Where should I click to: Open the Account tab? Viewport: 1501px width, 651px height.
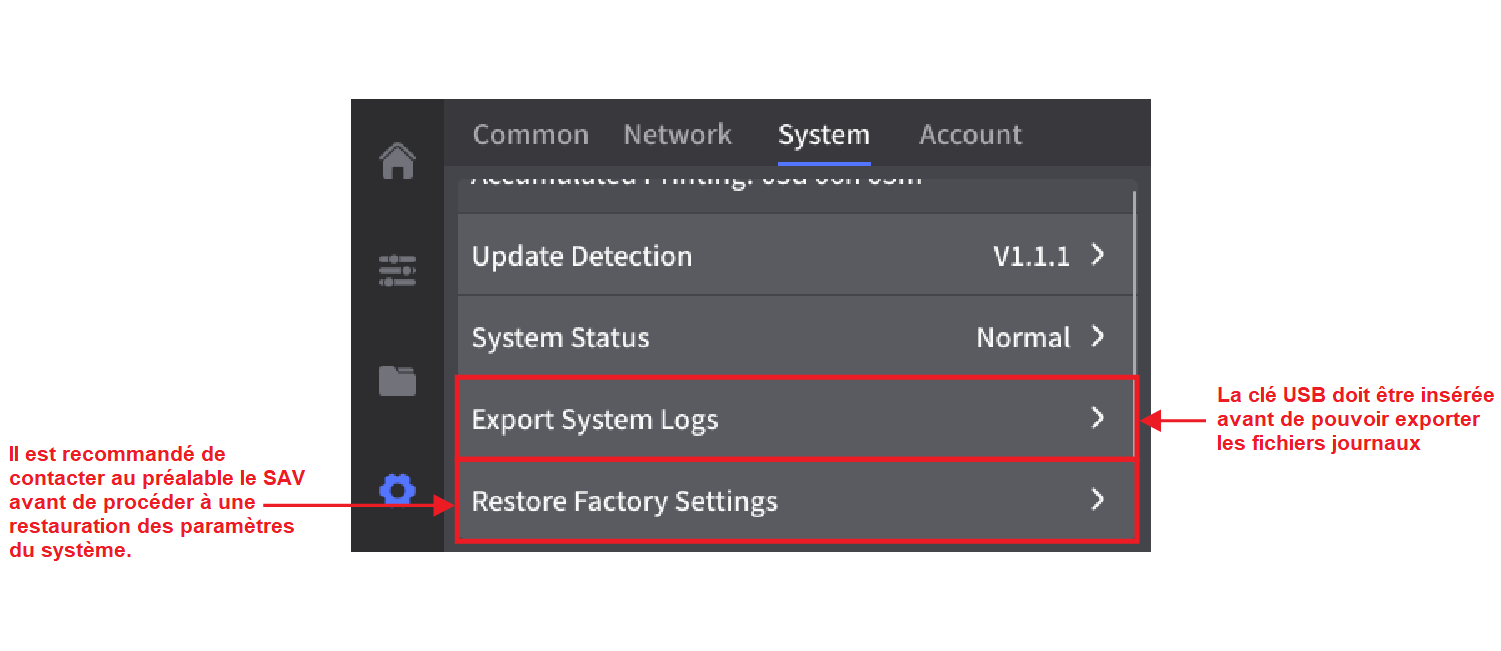pyautogui.click(x=970, y=135)
